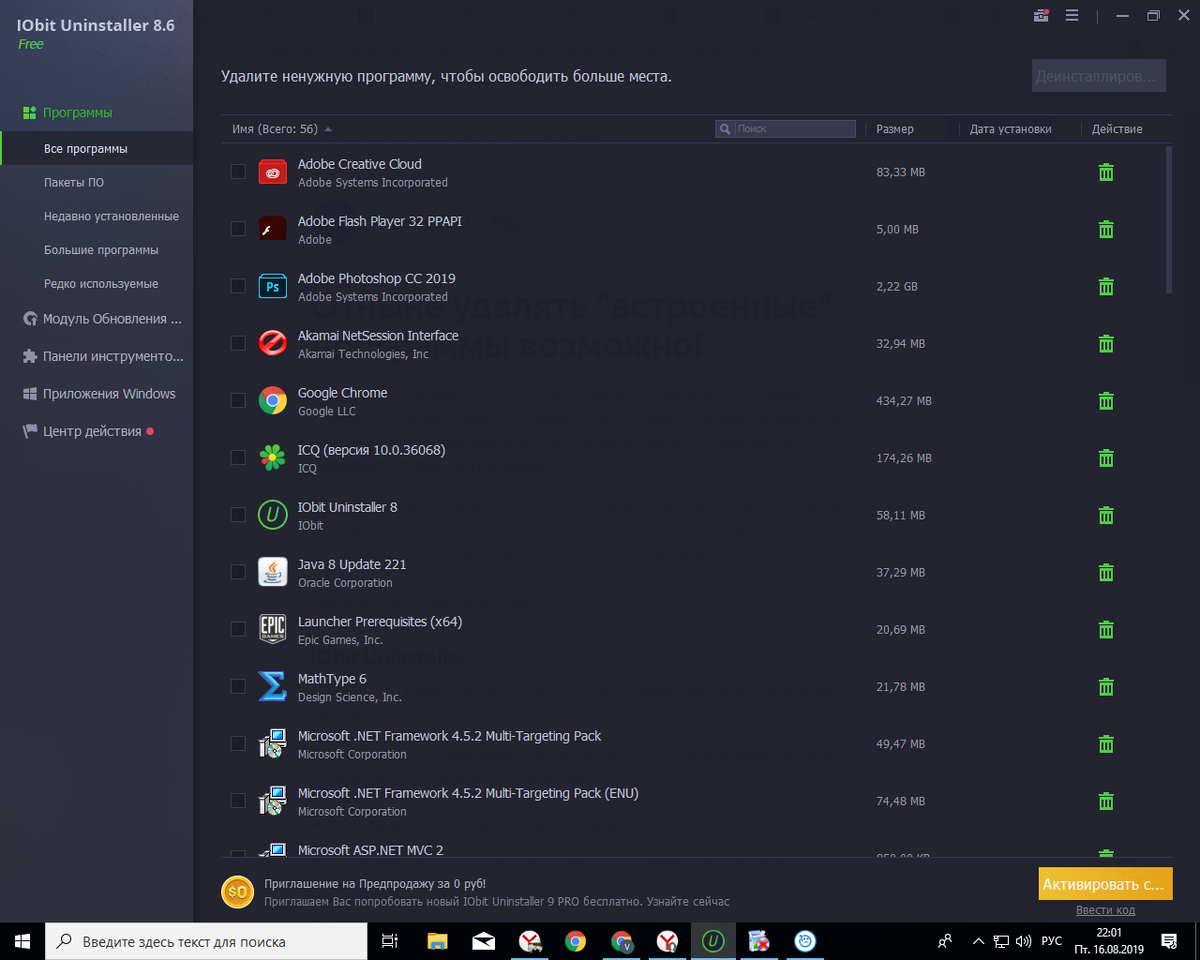Click trash icon for Launcher Prerequisites (x64)

pyautogui.click(x=1106, y=629)
